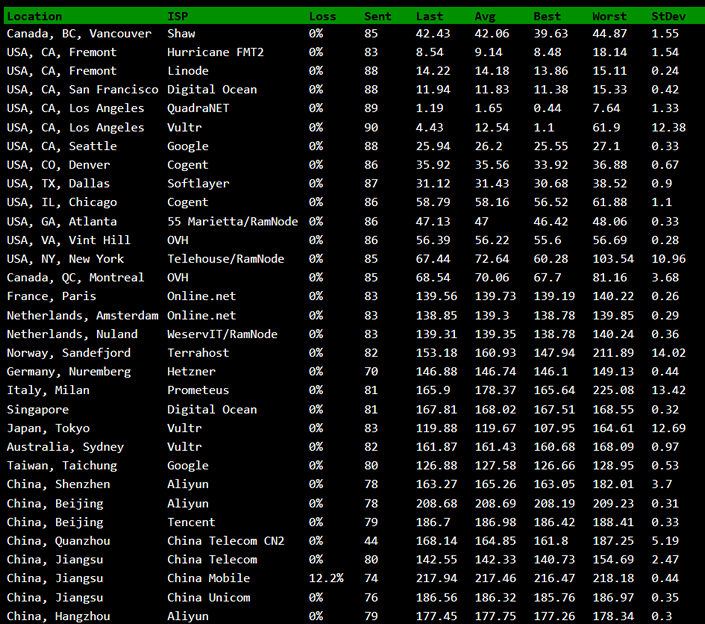Click the Last column header
Image resolution: width=705 pixels, height=624 pixels.
click(x=429, y=17)
